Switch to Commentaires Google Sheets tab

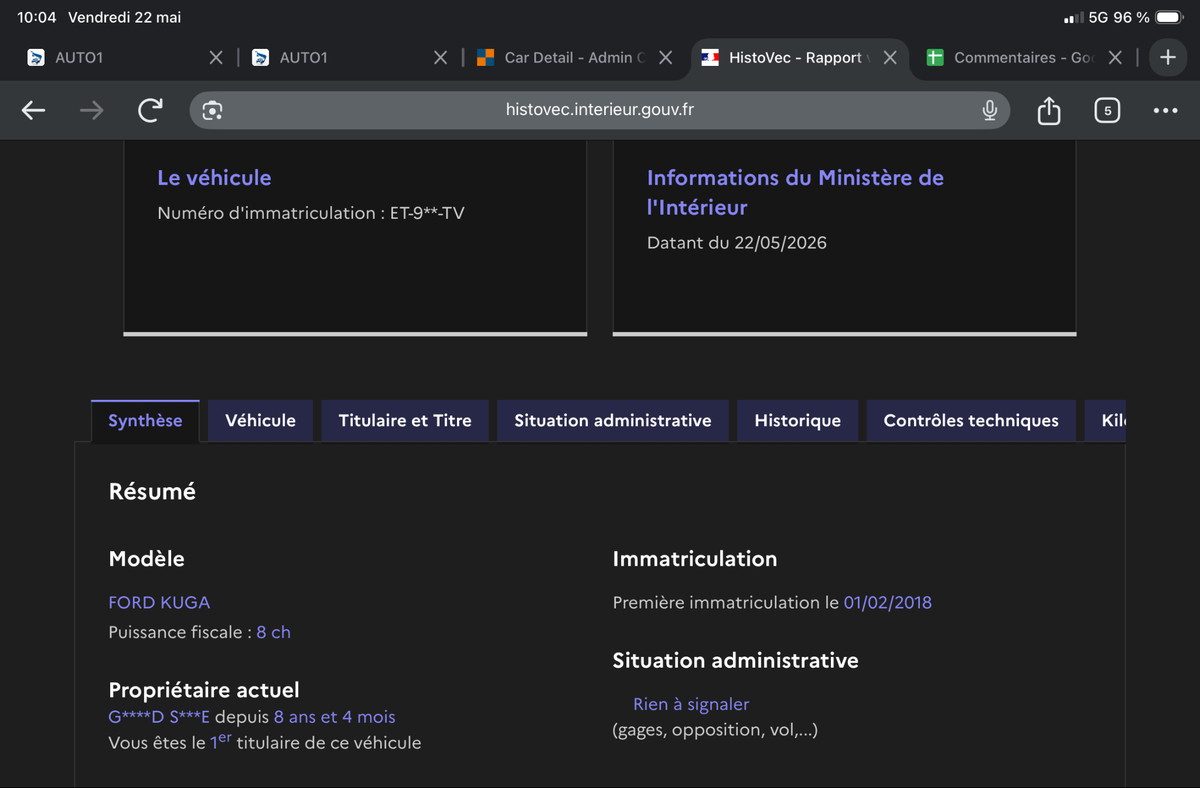click(x=1012, y=58)
